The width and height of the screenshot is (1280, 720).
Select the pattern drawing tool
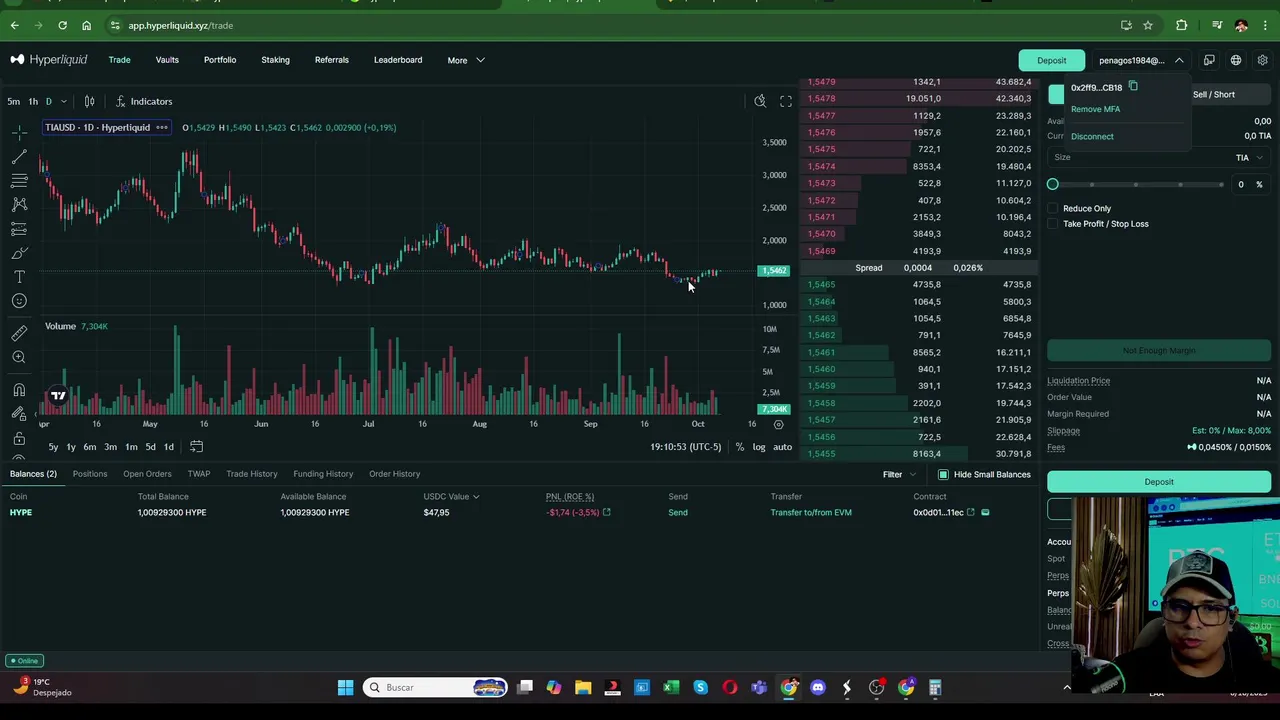tap(19, 205)
